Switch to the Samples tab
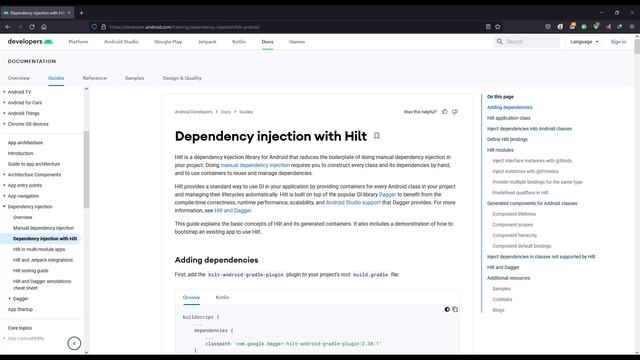 pyautogui.click(x=135, y=78)
